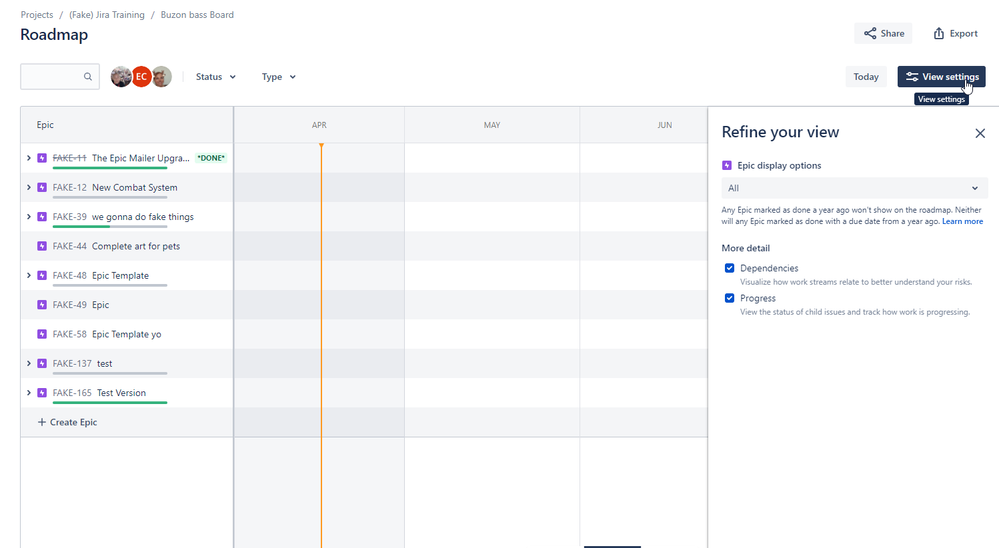Click the APR month header
Viewport: 999px width, 548px height.
319,125
